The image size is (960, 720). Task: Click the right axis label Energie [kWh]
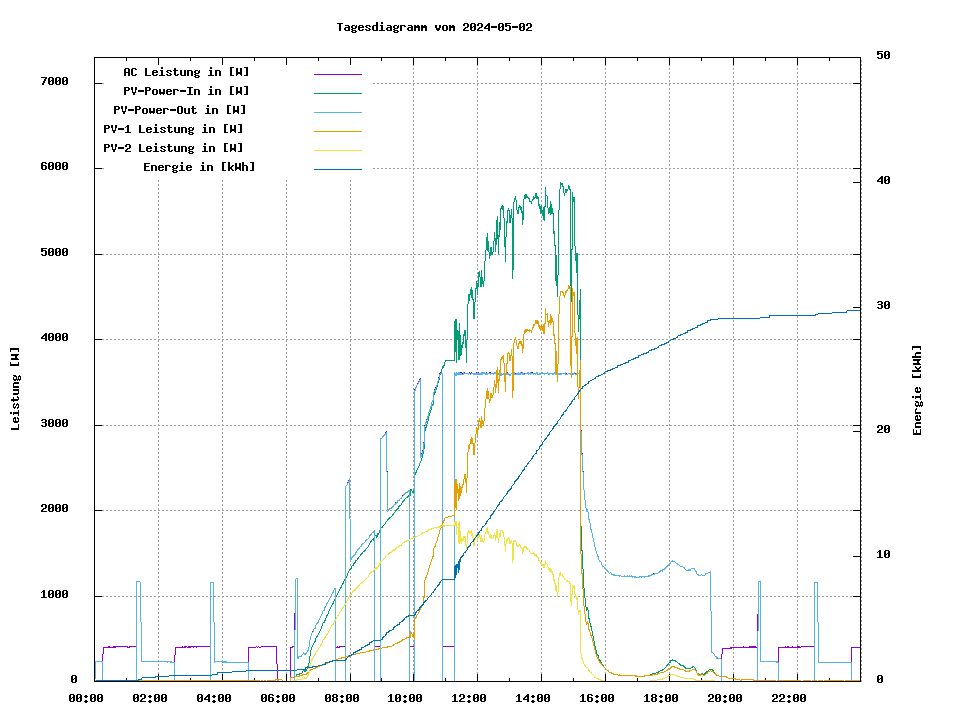(917, 390)
